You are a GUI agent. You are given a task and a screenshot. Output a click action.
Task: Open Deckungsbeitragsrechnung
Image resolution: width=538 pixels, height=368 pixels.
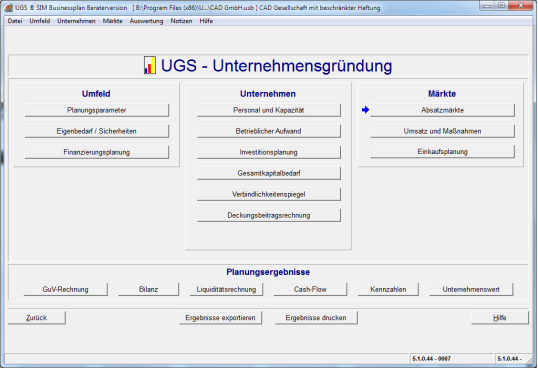tap(269, 215)
